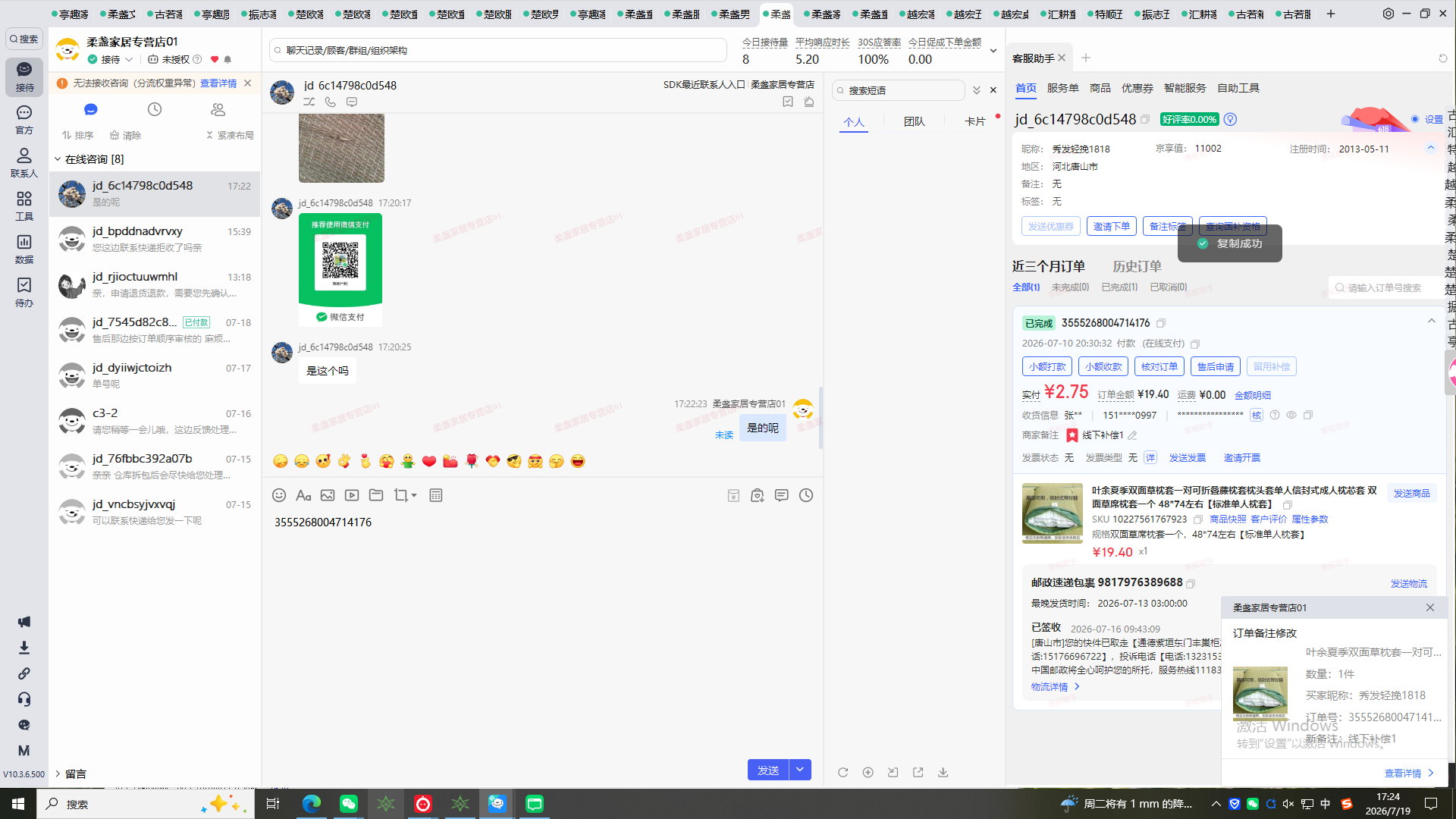Click the 售后申请 button

tap(1216, 366)
